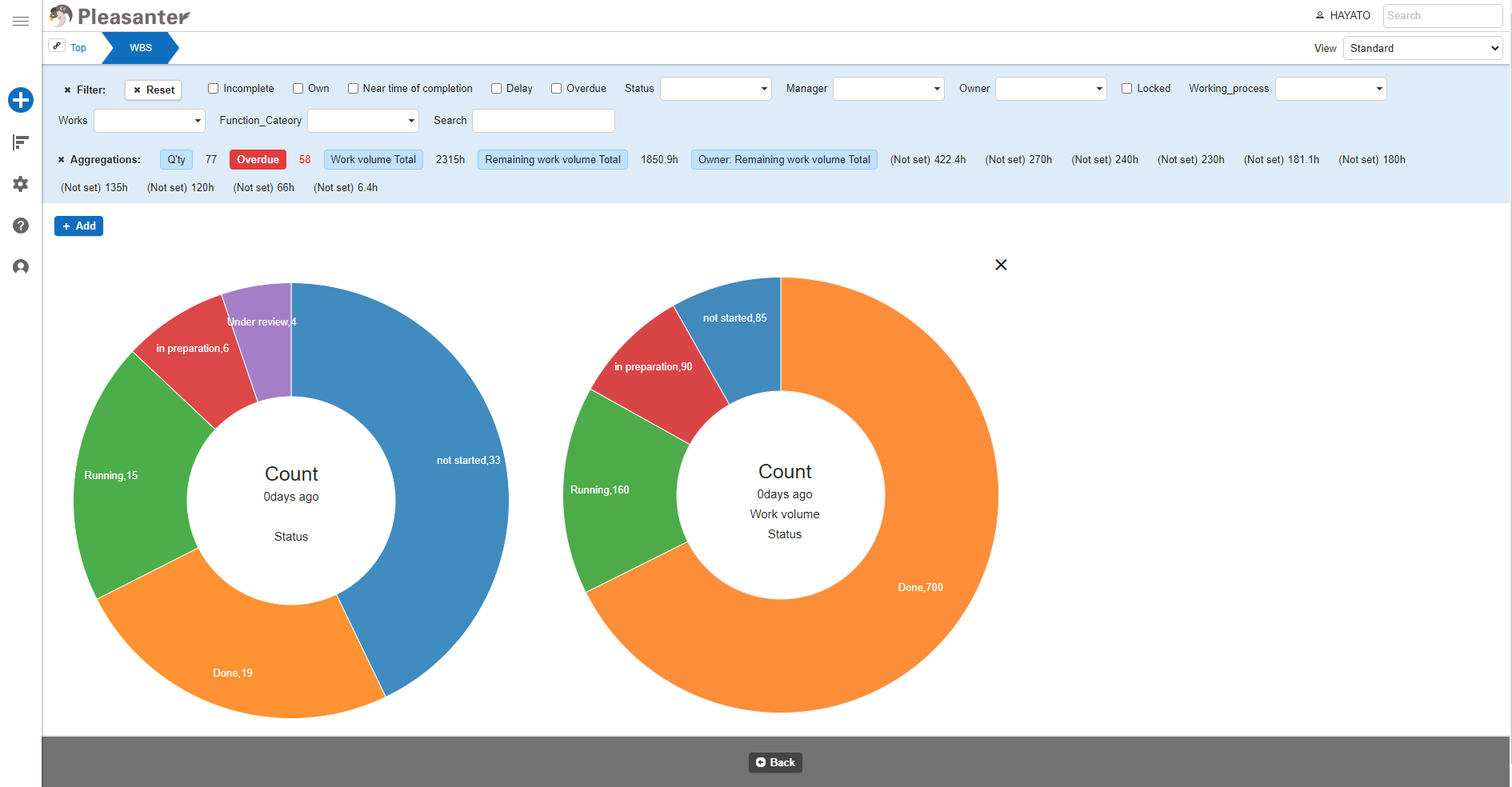Expand the Owner filter dropdown
This screenshot has height=787, width=1512.
click(x=1051, y=89)
